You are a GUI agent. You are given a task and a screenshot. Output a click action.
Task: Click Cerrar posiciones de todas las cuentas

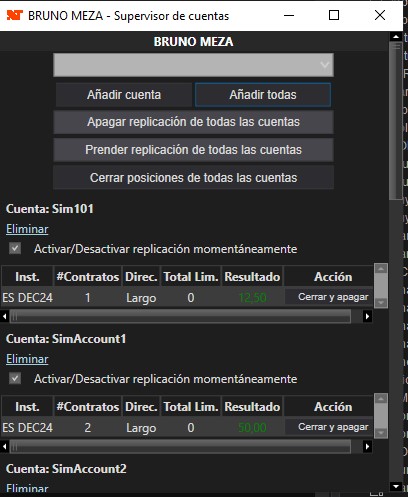coord(193,178)
